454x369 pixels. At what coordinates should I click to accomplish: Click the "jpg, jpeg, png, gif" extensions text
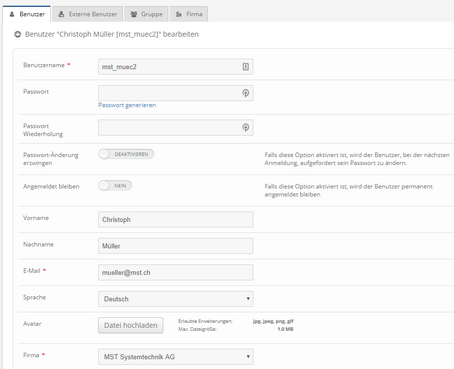click(273, 321)
